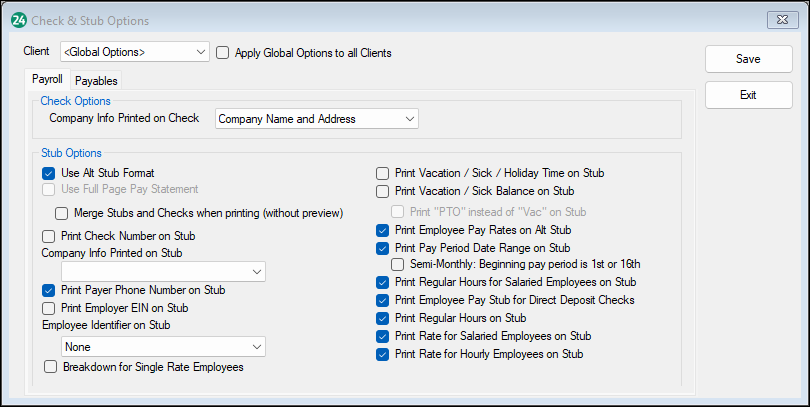Open Company Info Printed on Check dropdown
The height and width of the screenshot is (407, 810).
pyautogui.click(x=317, y=119)
